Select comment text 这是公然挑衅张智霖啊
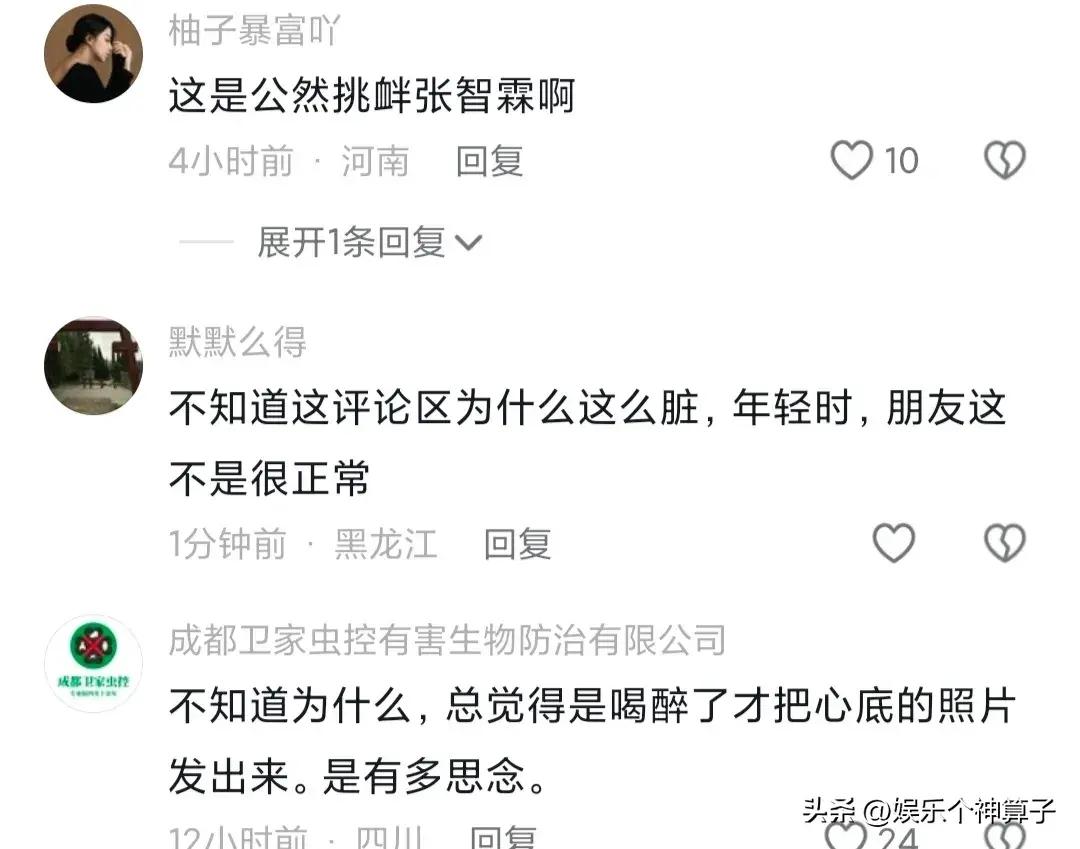 (372, 95)
